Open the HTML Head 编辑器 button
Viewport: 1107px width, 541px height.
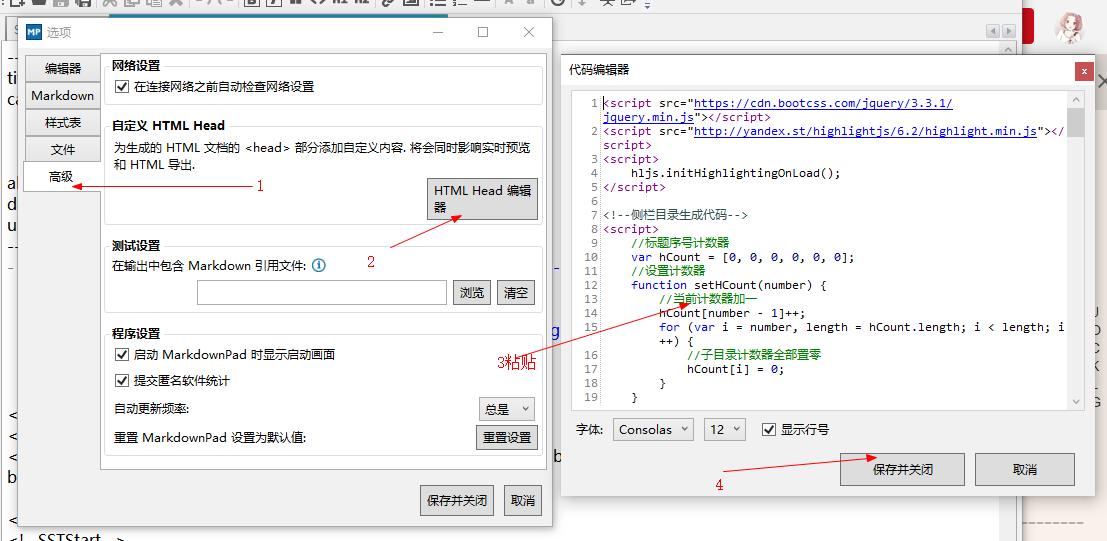482,199
